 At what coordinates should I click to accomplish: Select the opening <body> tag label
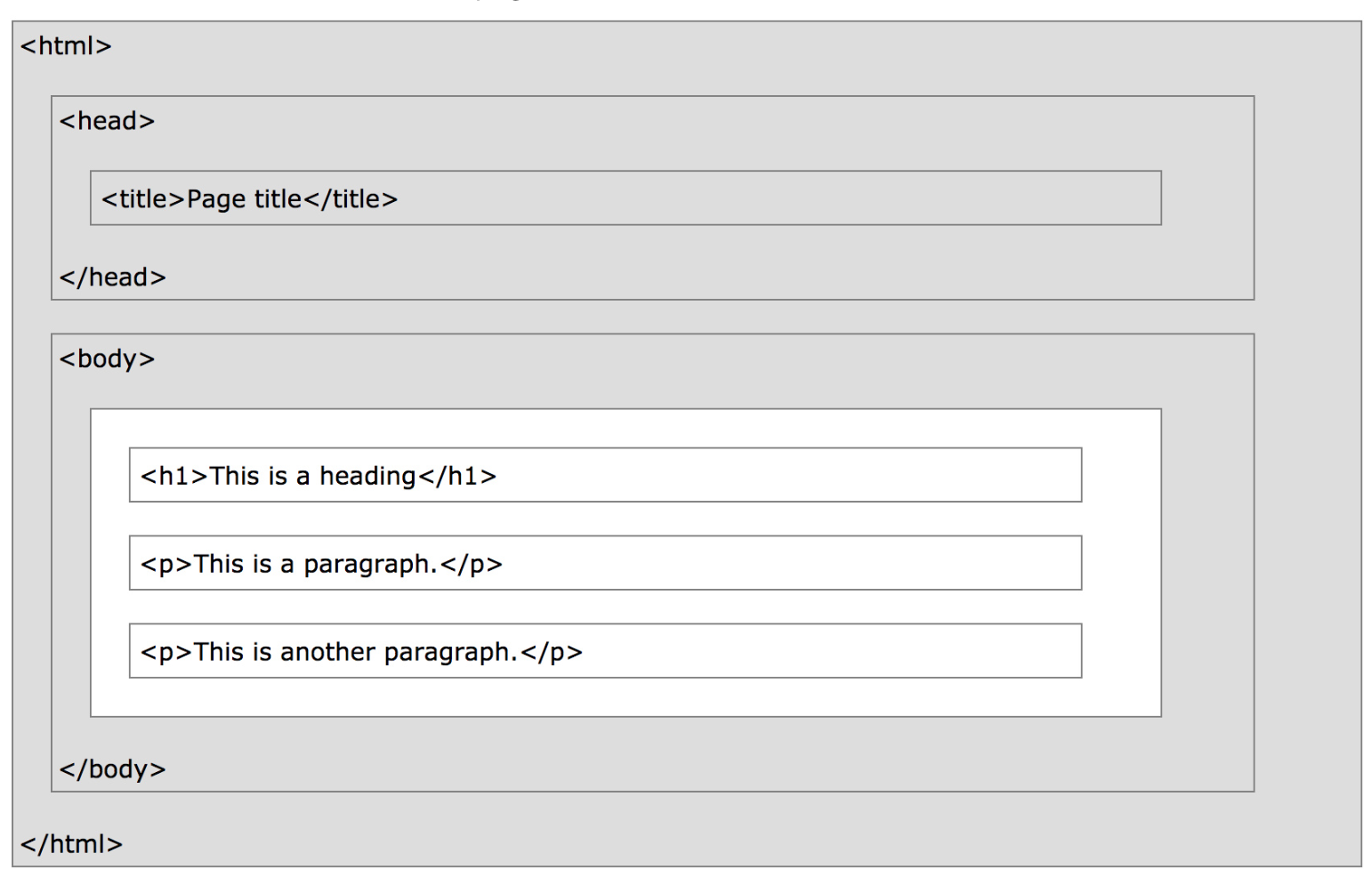(107, 359)
